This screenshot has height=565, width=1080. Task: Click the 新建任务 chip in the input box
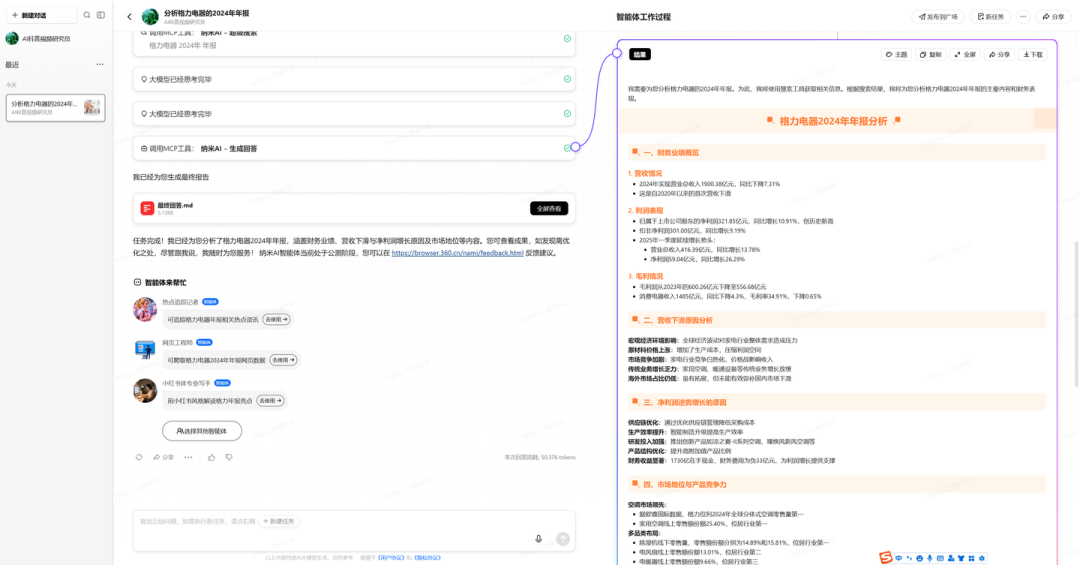coord(279,522)
